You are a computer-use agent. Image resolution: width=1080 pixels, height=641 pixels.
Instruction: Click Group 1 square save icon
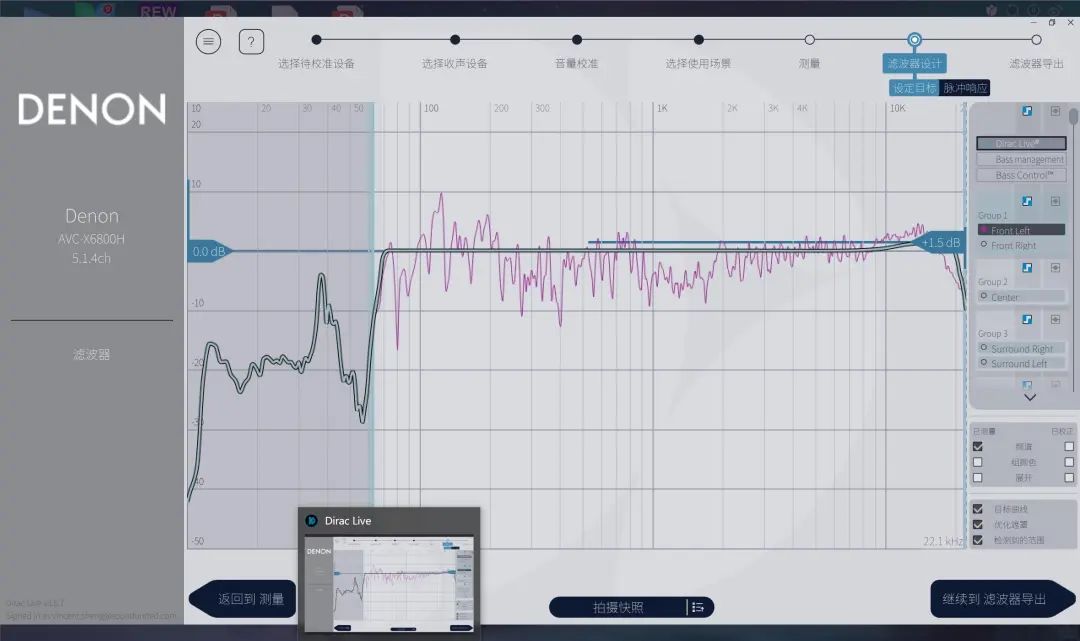click(1055, 201)
